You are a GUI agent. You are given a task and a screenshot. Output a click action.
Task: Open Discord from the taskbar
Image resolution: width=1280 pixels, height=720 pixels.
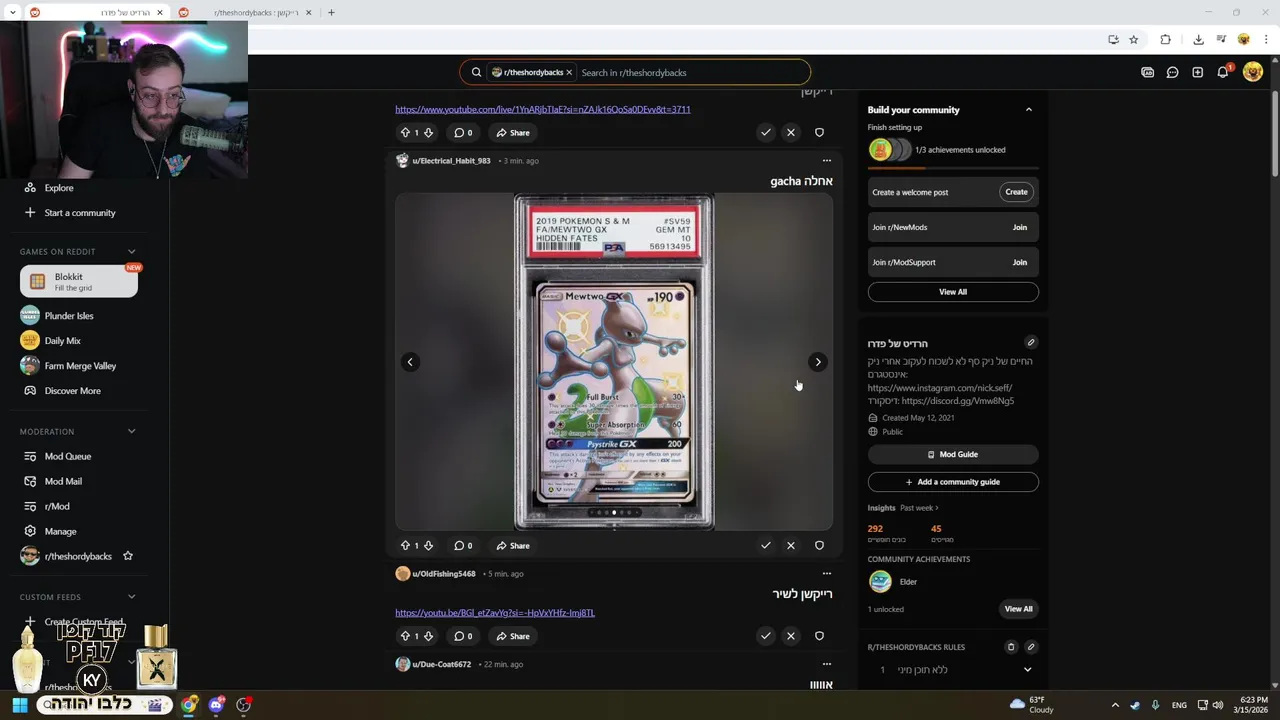coord(216,705)
